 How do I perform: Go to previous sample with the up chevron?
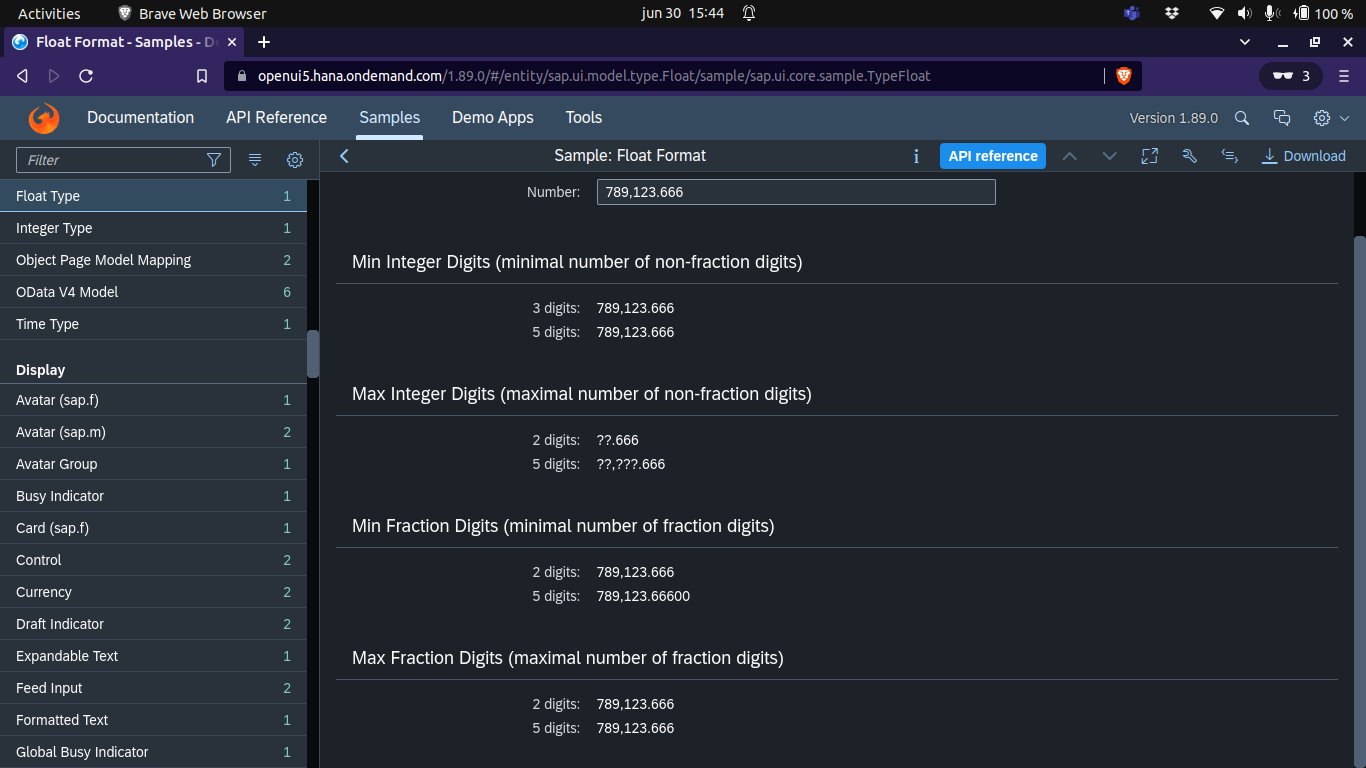point(1069,156)
